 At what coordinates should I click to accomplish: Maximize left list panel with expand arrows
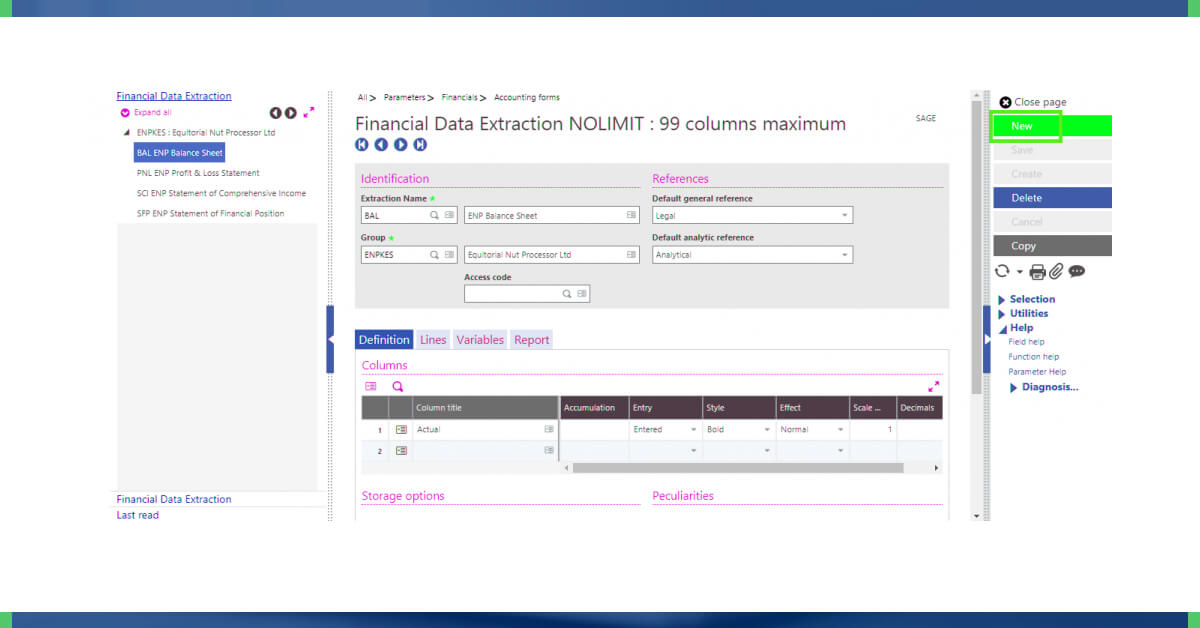point(309,113)
